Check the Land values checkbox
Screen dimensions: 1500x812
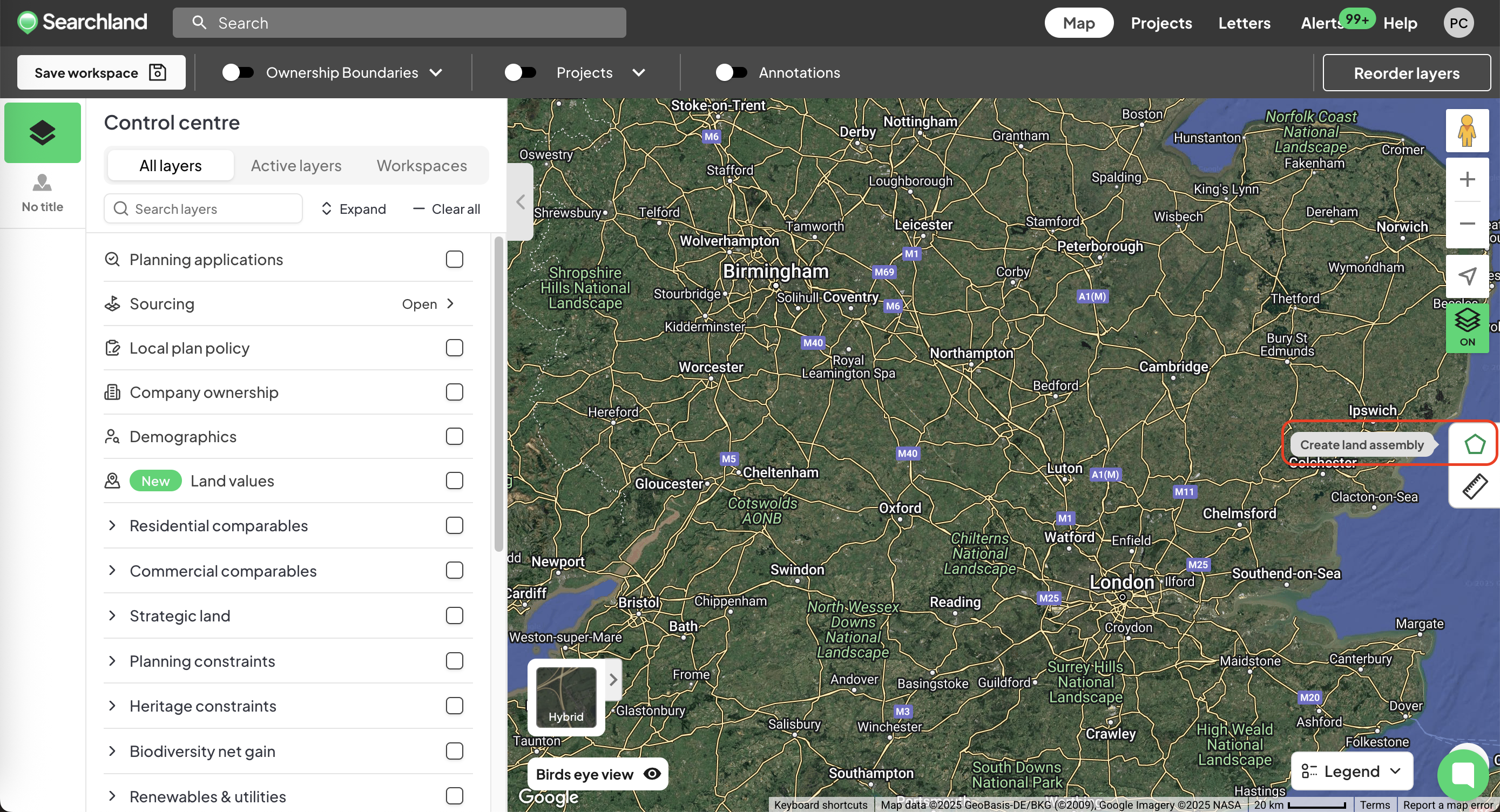(454, 480)
